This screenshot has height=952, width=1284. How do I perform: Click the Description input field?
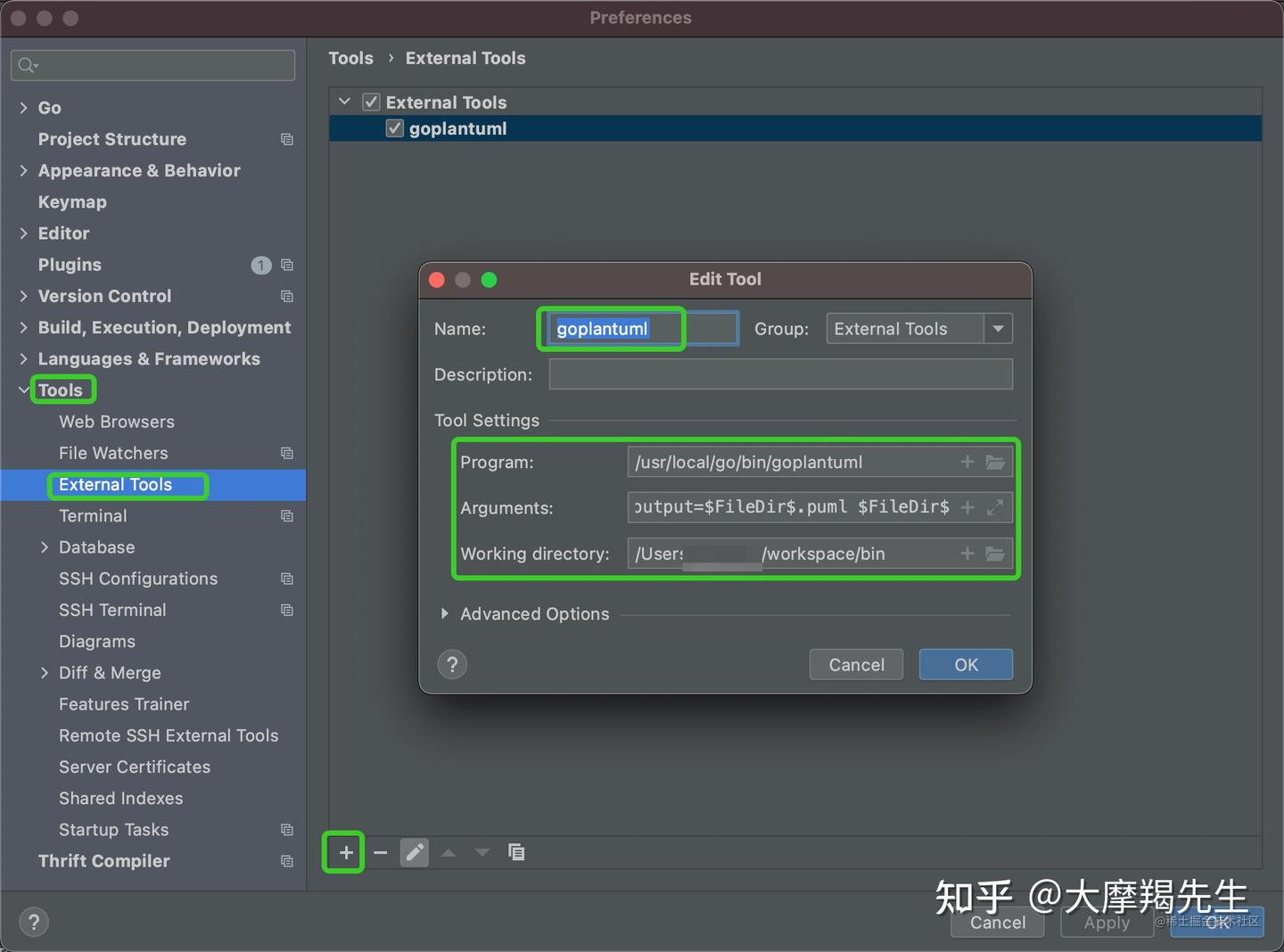780,374
